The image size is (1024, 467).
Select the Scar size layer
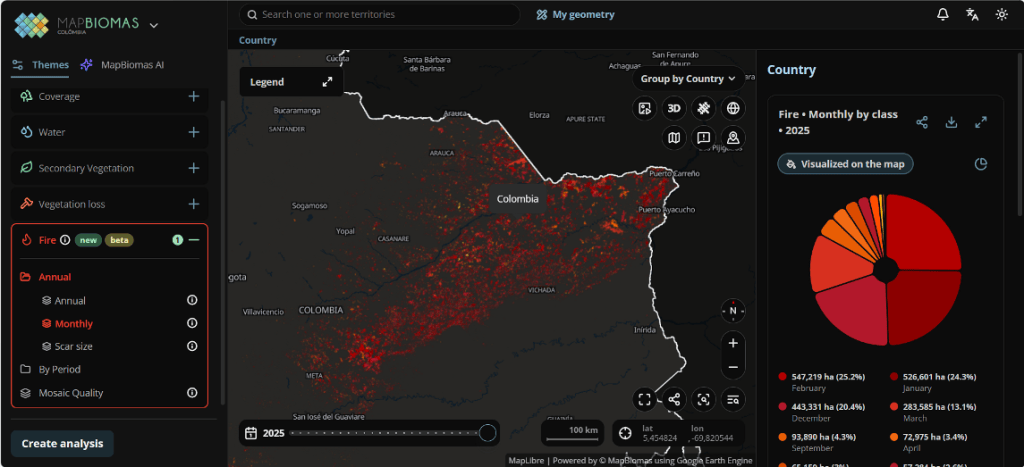point(73,346)
